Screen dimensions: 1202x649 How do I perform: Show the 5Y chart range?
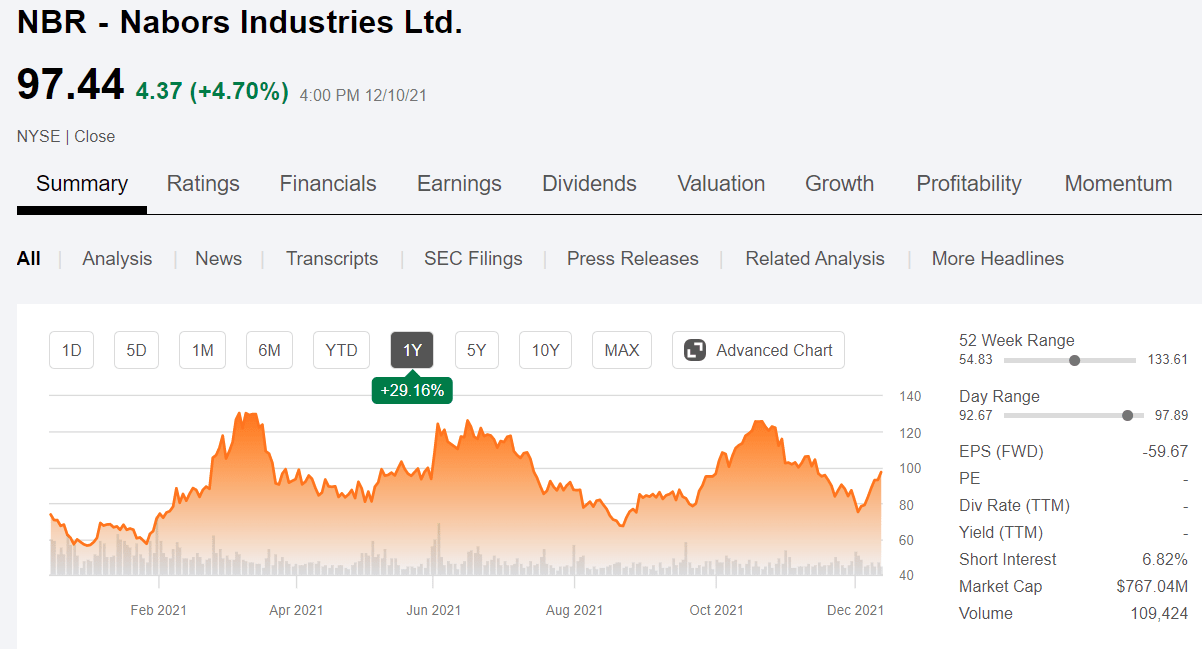tap(477, 350)
